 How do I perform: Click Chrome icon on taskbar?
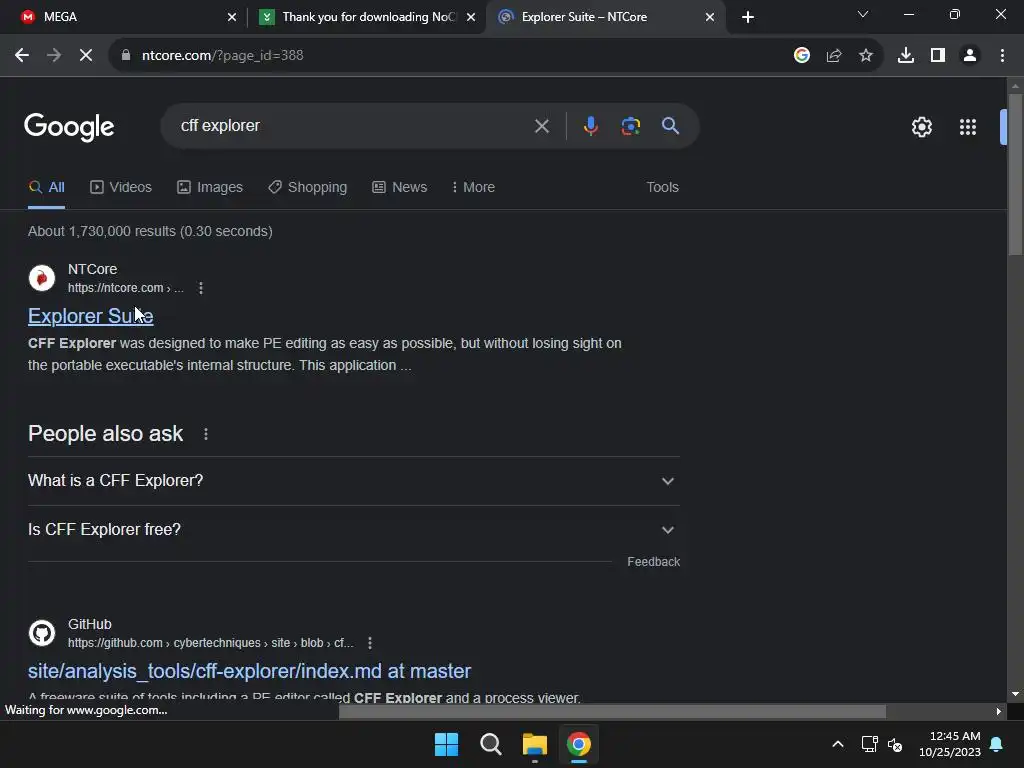[579, 744]
